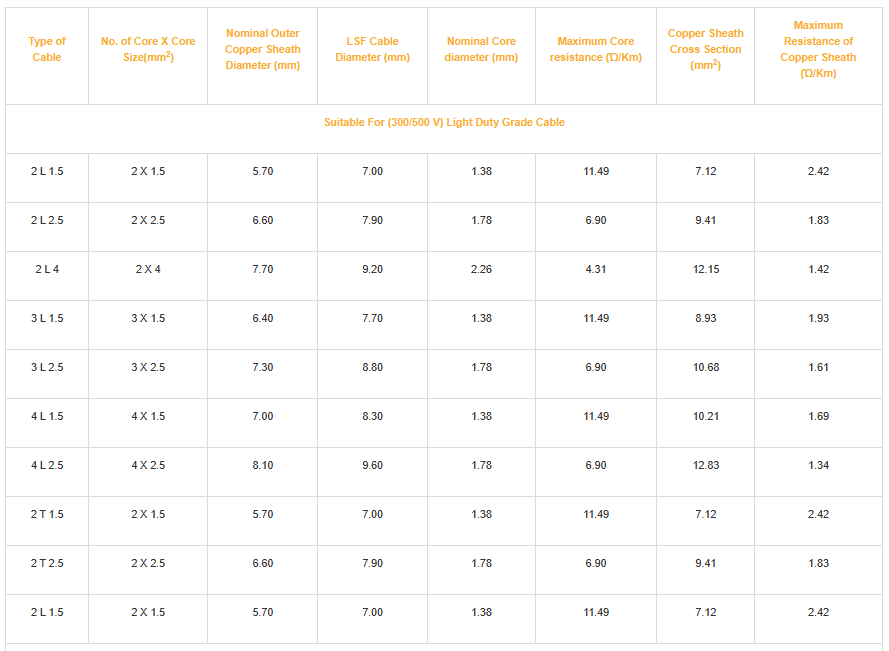
Task: Select the '2 L 2.5' cable type cell
Action: (x=47, y=221)
